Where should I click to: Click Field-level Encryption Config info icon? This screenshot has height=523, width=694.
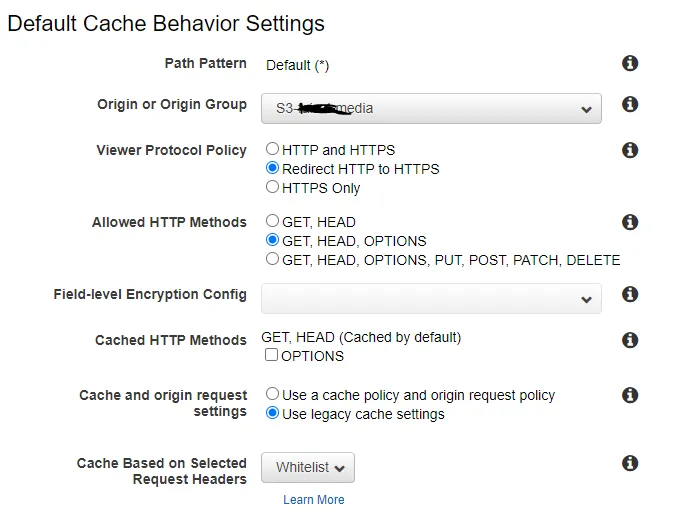[630, 294]
